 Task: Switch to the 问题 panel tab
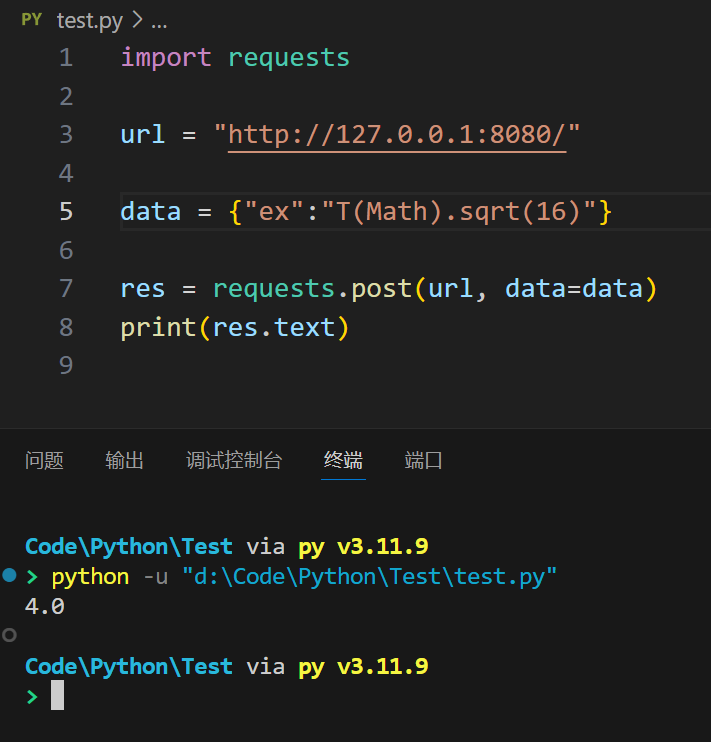[x=44, y=460]
